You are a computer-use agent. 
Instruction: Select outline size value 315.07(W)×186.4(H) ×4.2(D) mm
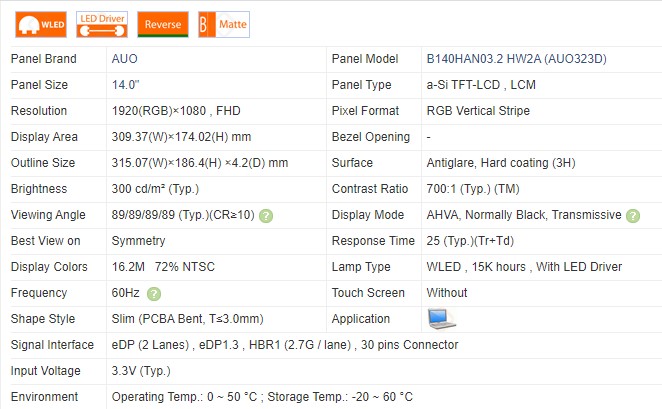tap(200, 163)
